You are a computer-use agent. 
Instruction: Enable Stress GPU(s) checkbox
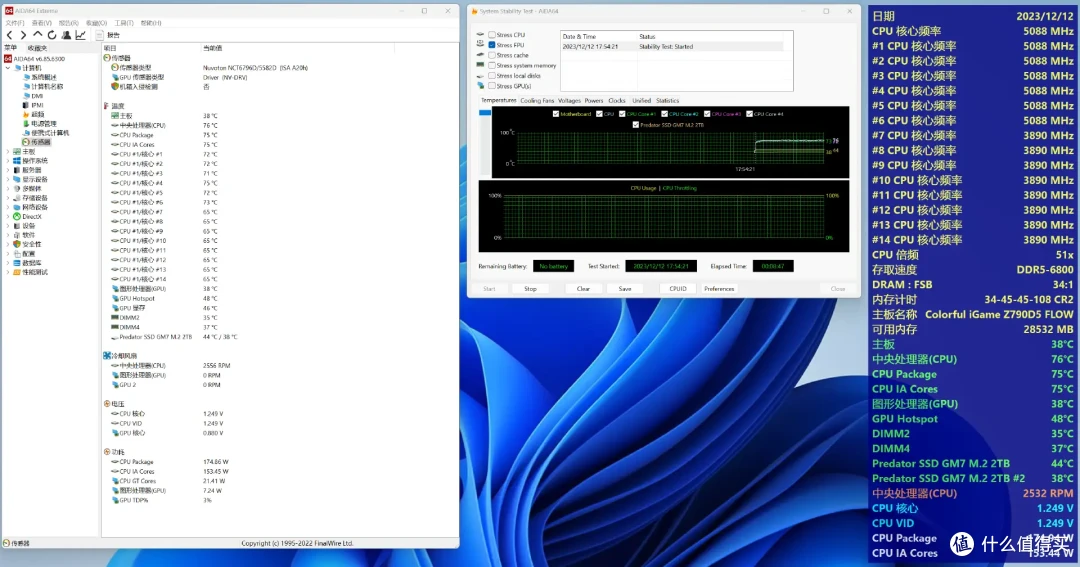492,86
